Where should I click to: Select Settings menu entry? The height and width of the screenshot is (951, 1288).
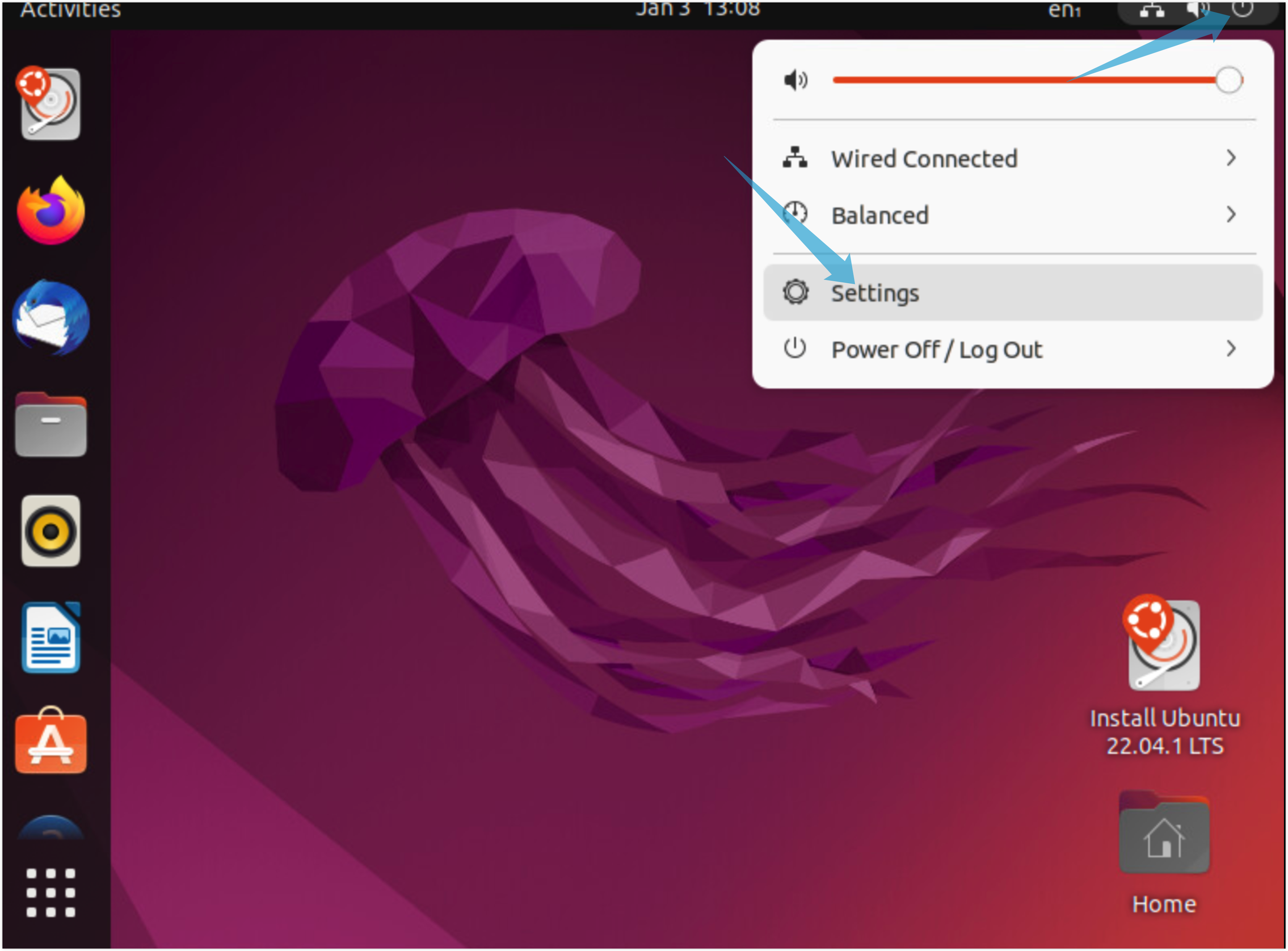pos(875,293)
